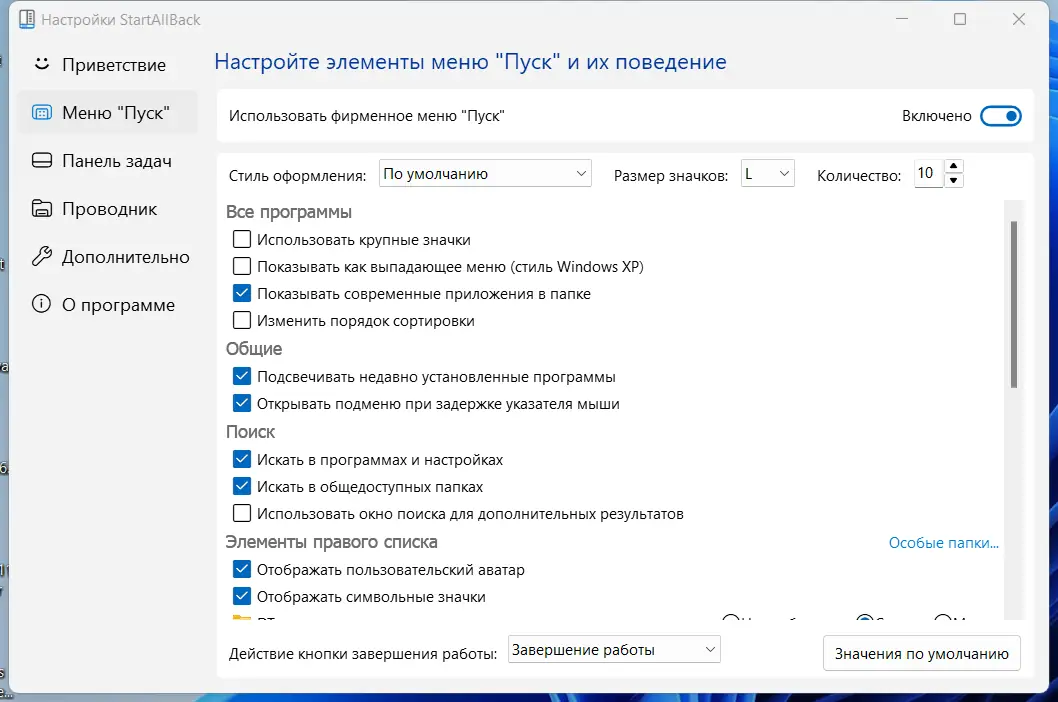
Task: Disable the Включено toggle for branded Start menu
Action: tap(1001, 115)
